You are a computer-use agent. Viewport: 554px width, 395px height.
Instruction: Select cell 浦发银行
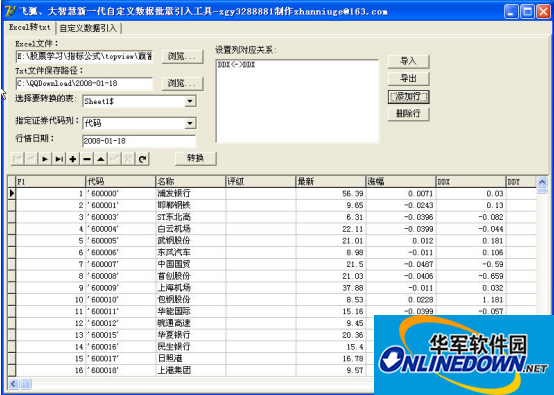pyautogui.click(x=190, y=193)
